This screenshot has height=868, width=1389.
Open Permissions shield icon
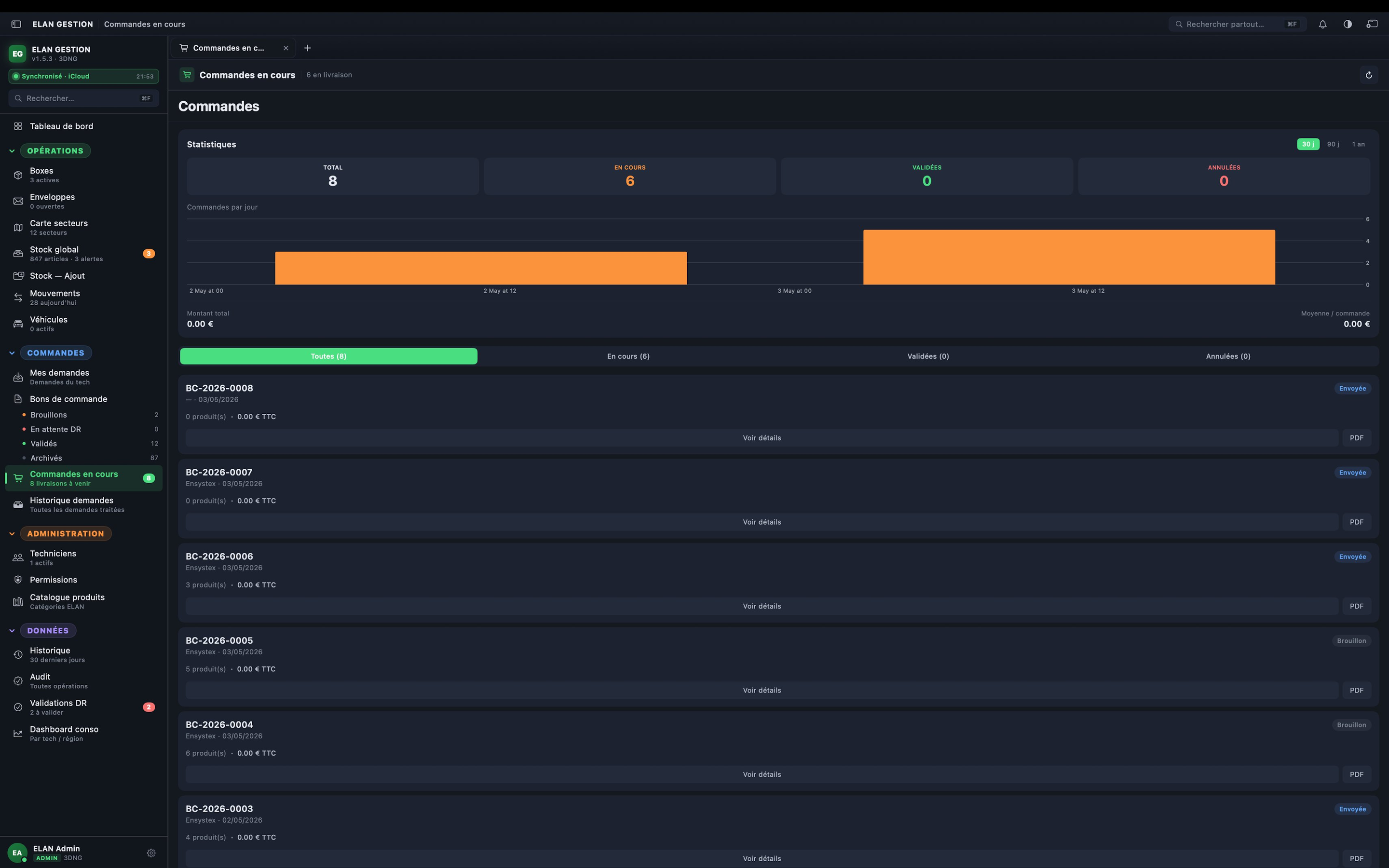pyautogui.click(x=18, y=580)
